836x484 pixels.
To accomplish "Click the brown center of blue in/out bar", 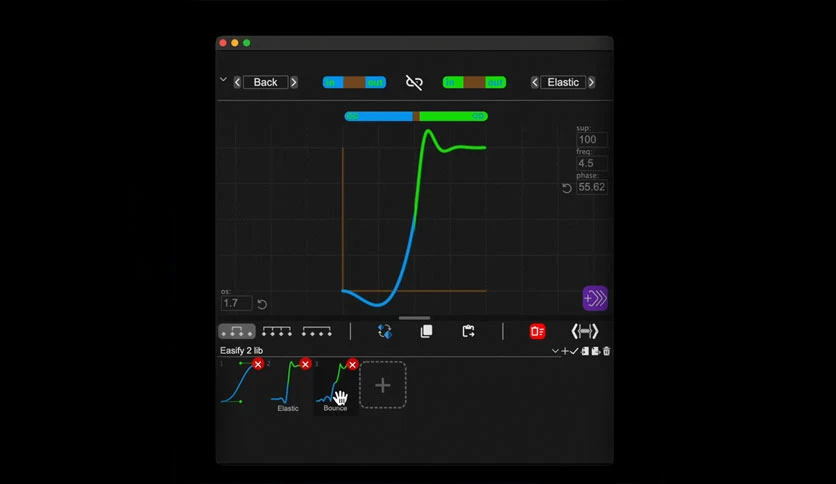I will click(x=354, y=82).
